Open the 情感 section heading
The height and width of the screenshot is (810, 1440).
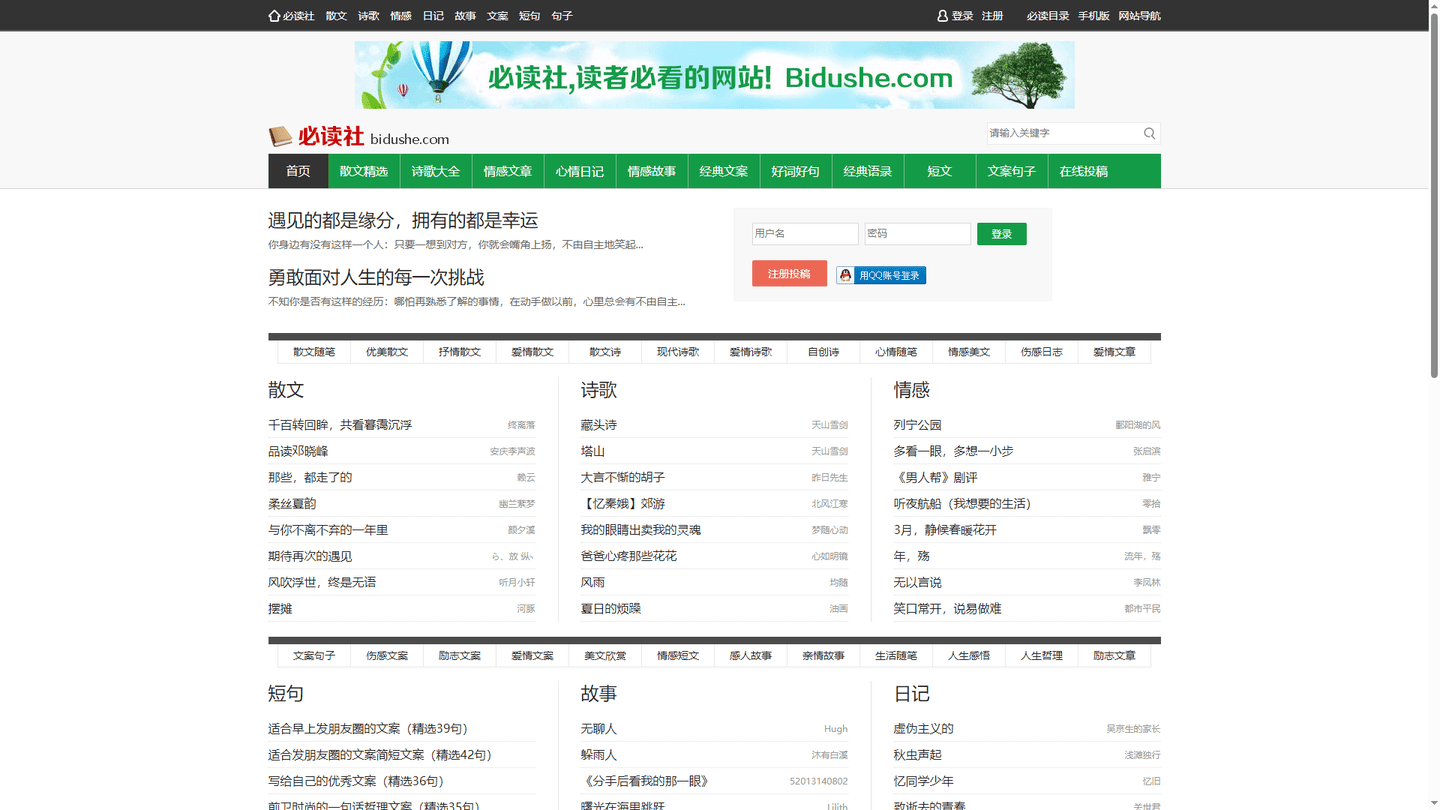[912, 390]
